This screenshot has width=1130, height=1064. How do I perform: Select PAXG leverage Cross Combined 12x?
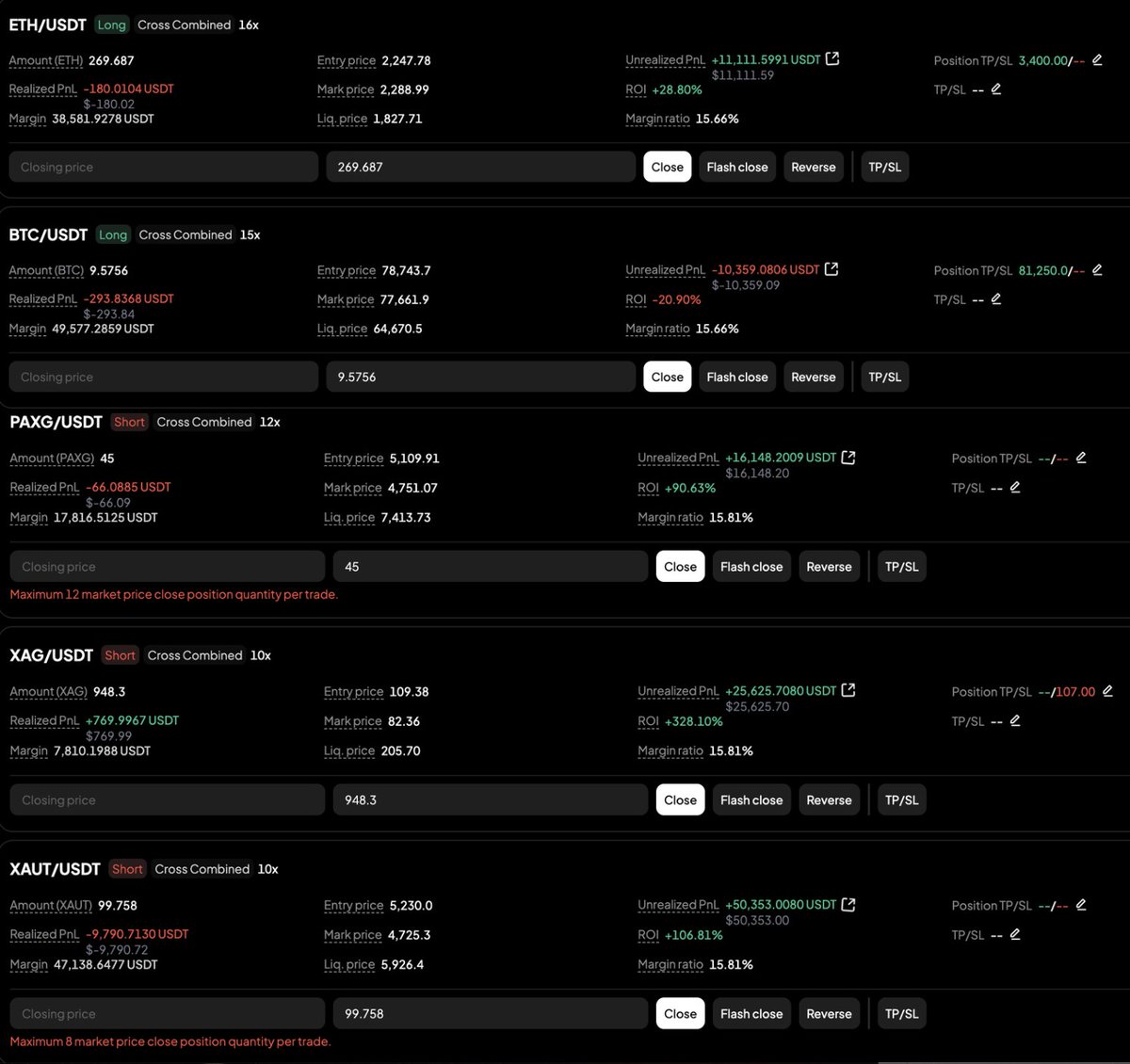(218, 422)
